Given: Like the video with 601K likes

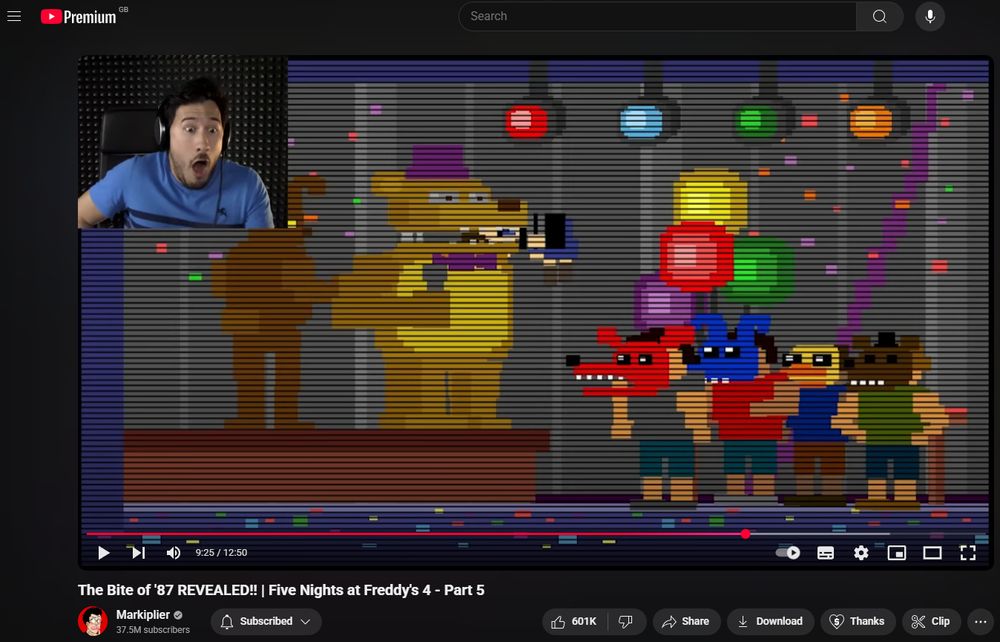Looking at the screenshot, I should tap(575, 622).
